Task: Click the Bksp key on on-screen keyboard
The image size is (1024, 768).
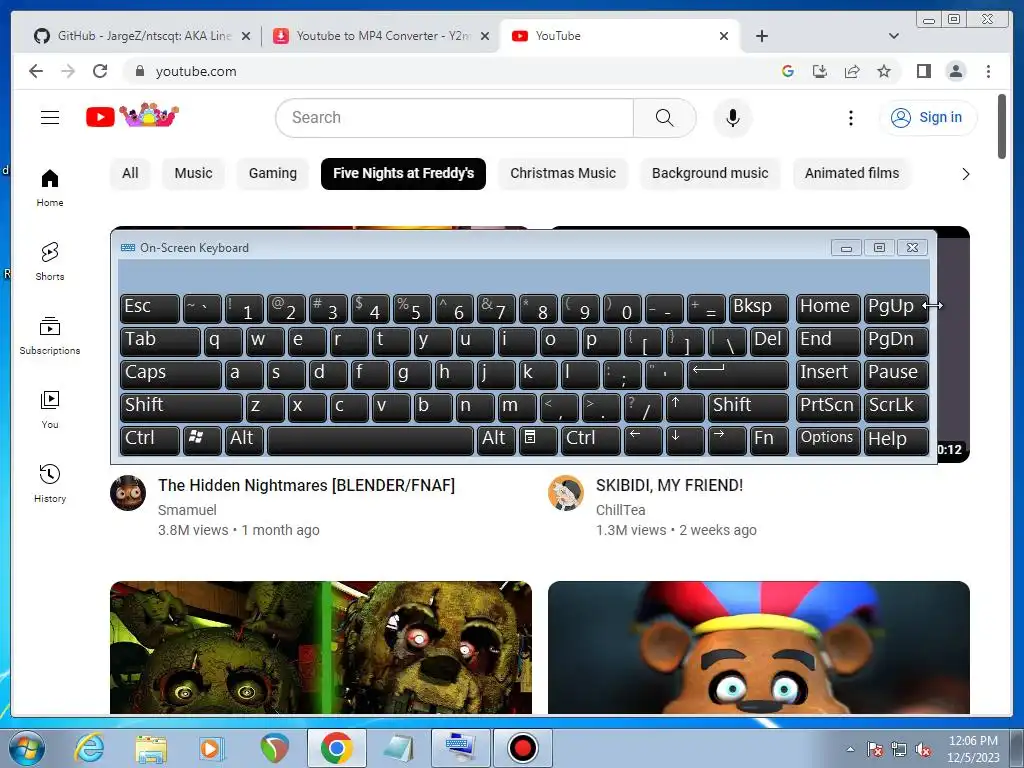Action: coord(759,308)
